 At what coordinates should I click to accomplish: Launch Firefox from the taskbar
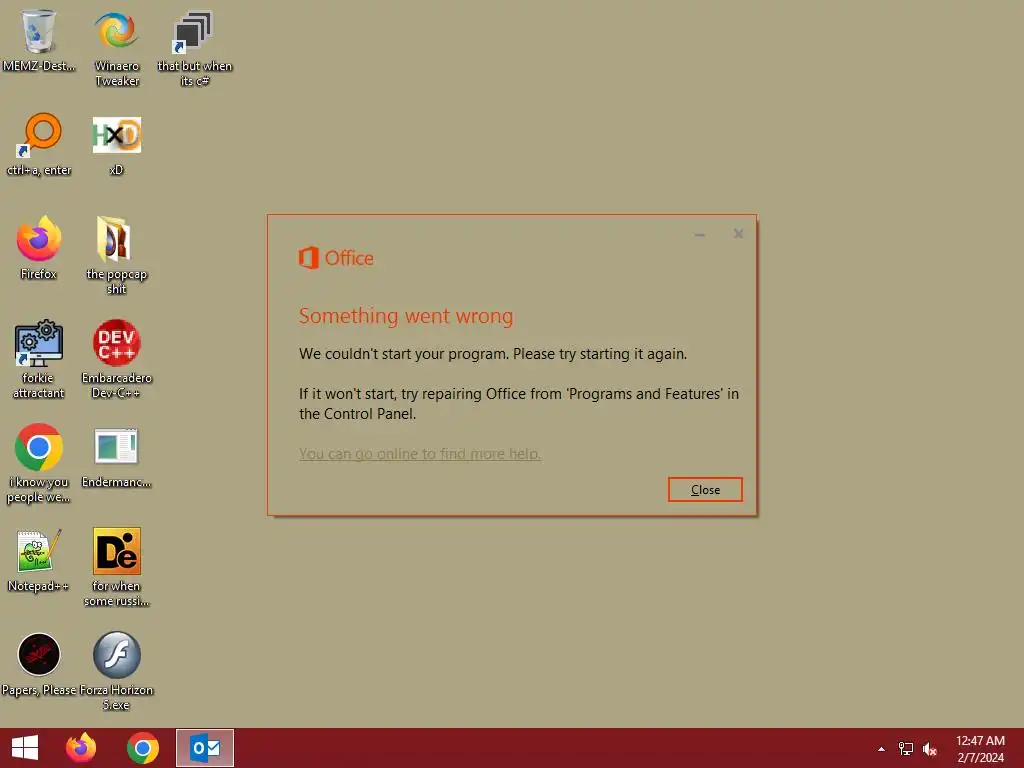(x=81, y=748)
